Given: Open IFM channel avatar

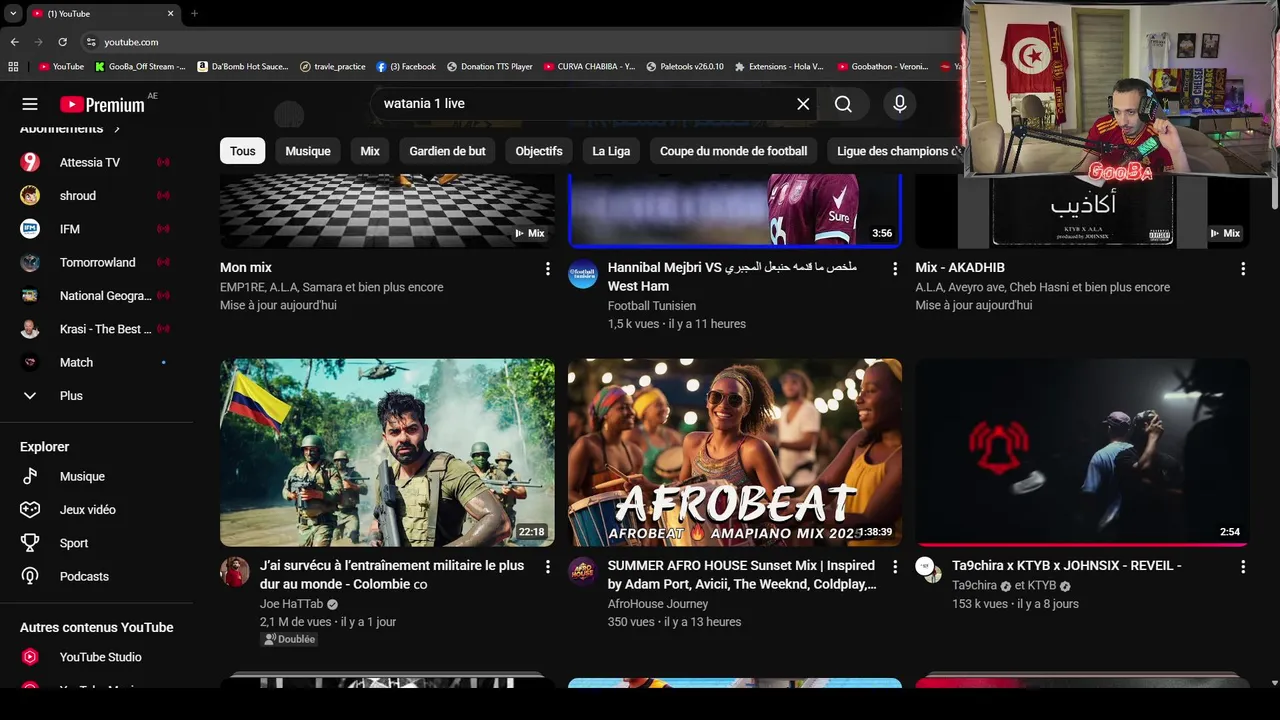Looking at the screenshot, I should [x=30, y=229].
